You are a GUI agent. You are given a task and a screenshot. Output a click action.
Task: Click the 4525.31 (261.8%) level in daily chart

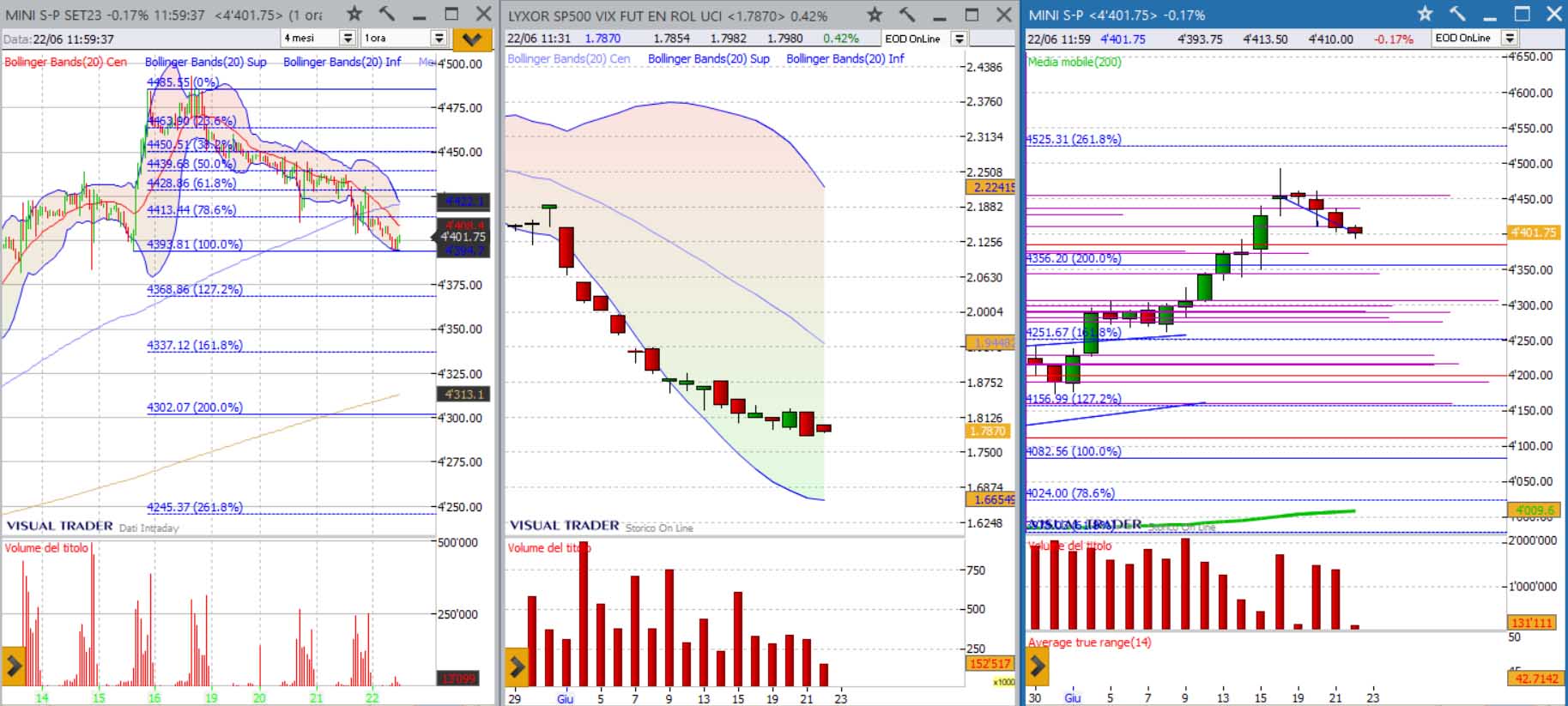1074,139
